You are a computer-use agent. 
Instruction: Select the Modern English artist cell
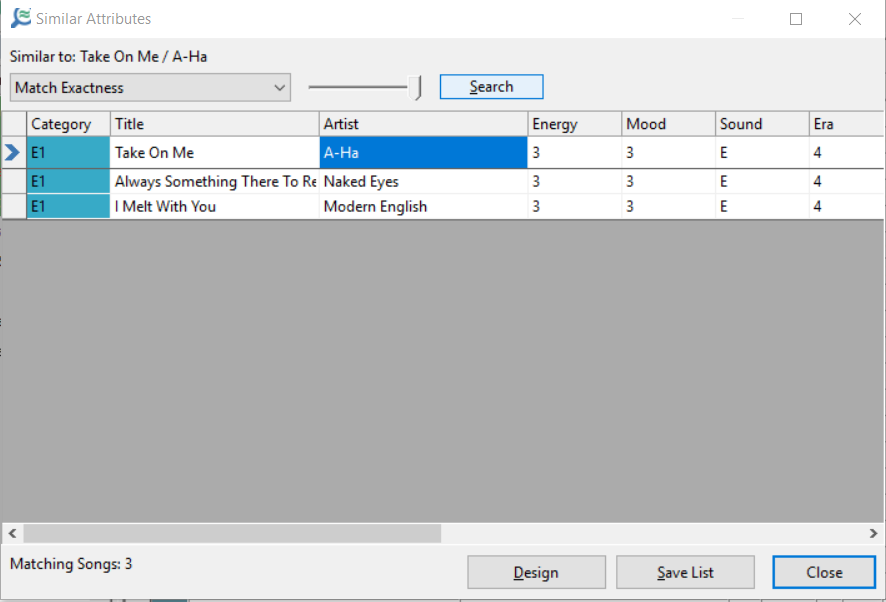[x=423, y=206]
